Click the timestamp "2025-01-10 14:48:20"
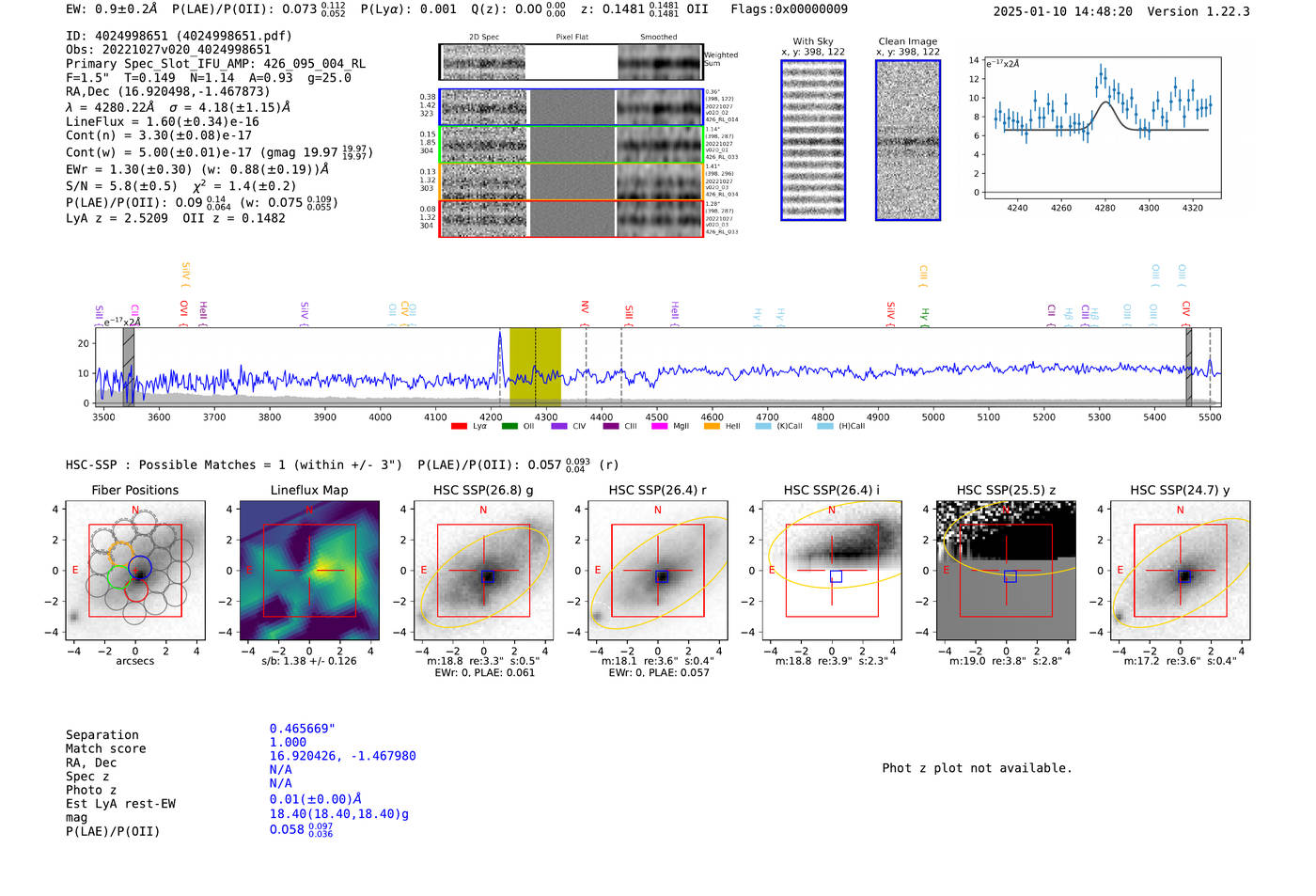1316x896 pixels. point(1063,11)
